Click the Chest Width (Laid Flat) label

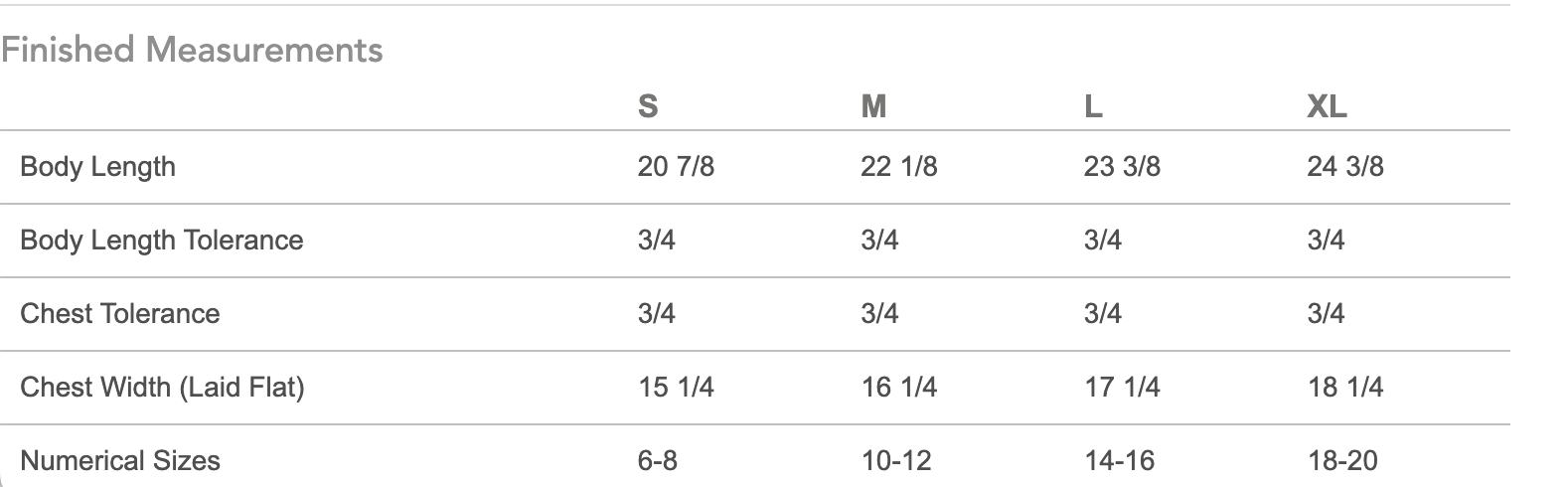tap(162, 387)
